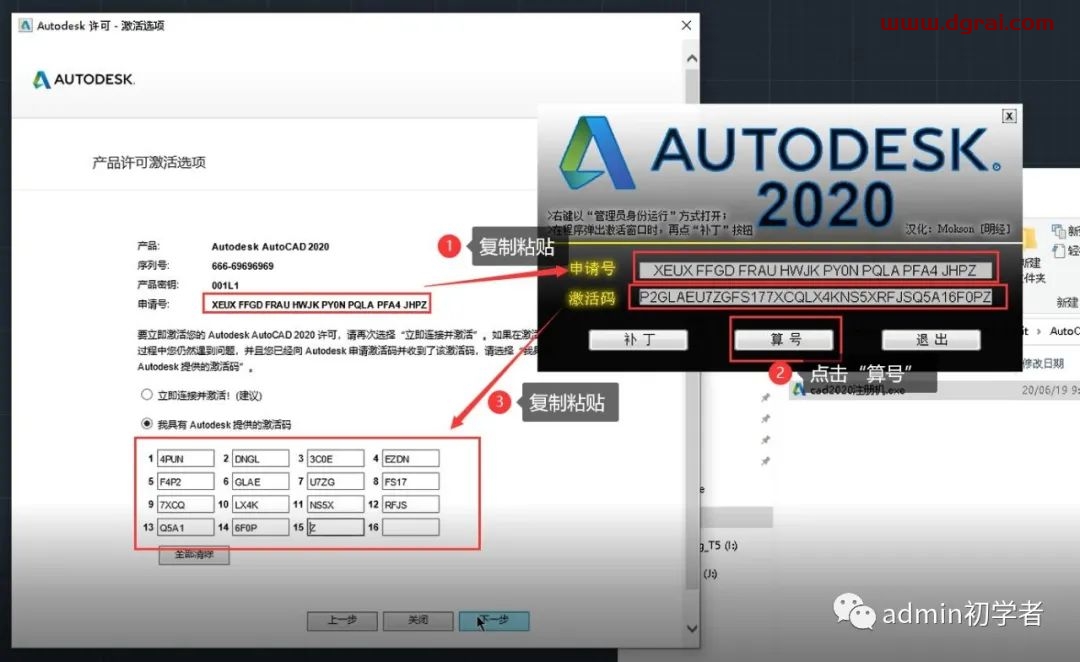This screenshot has height=662, width=1080.
Task: Click activation code field 10 containing LX4K
Action: (260, 504)
